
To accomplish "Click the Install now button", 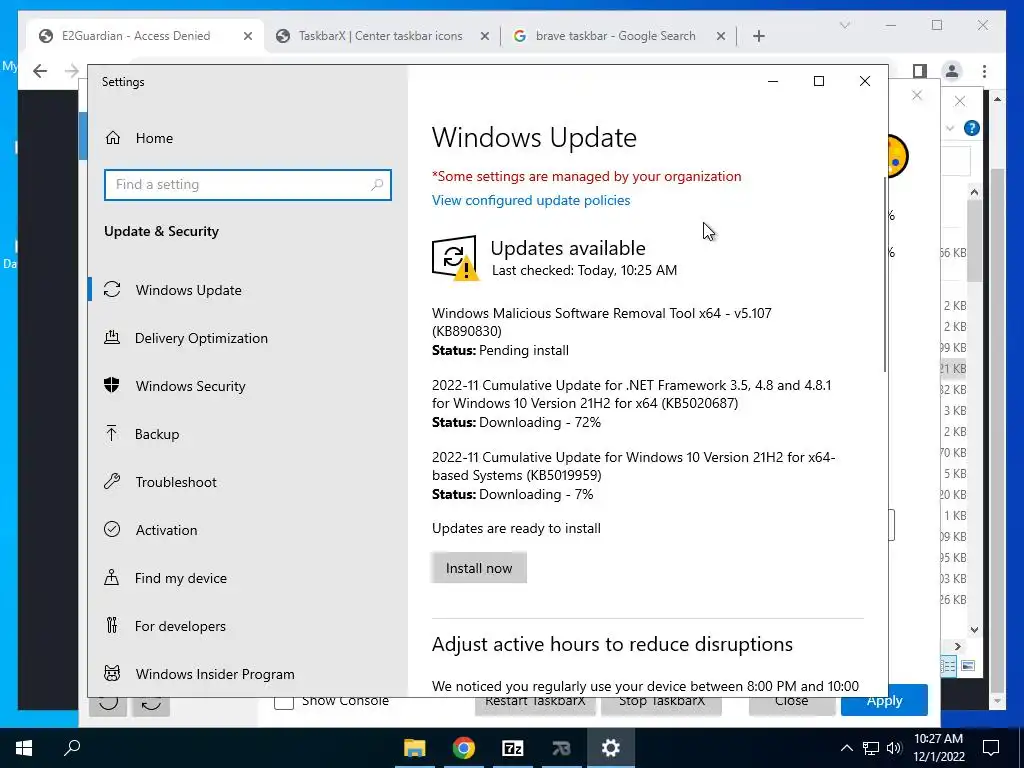I will pos(479,568).
